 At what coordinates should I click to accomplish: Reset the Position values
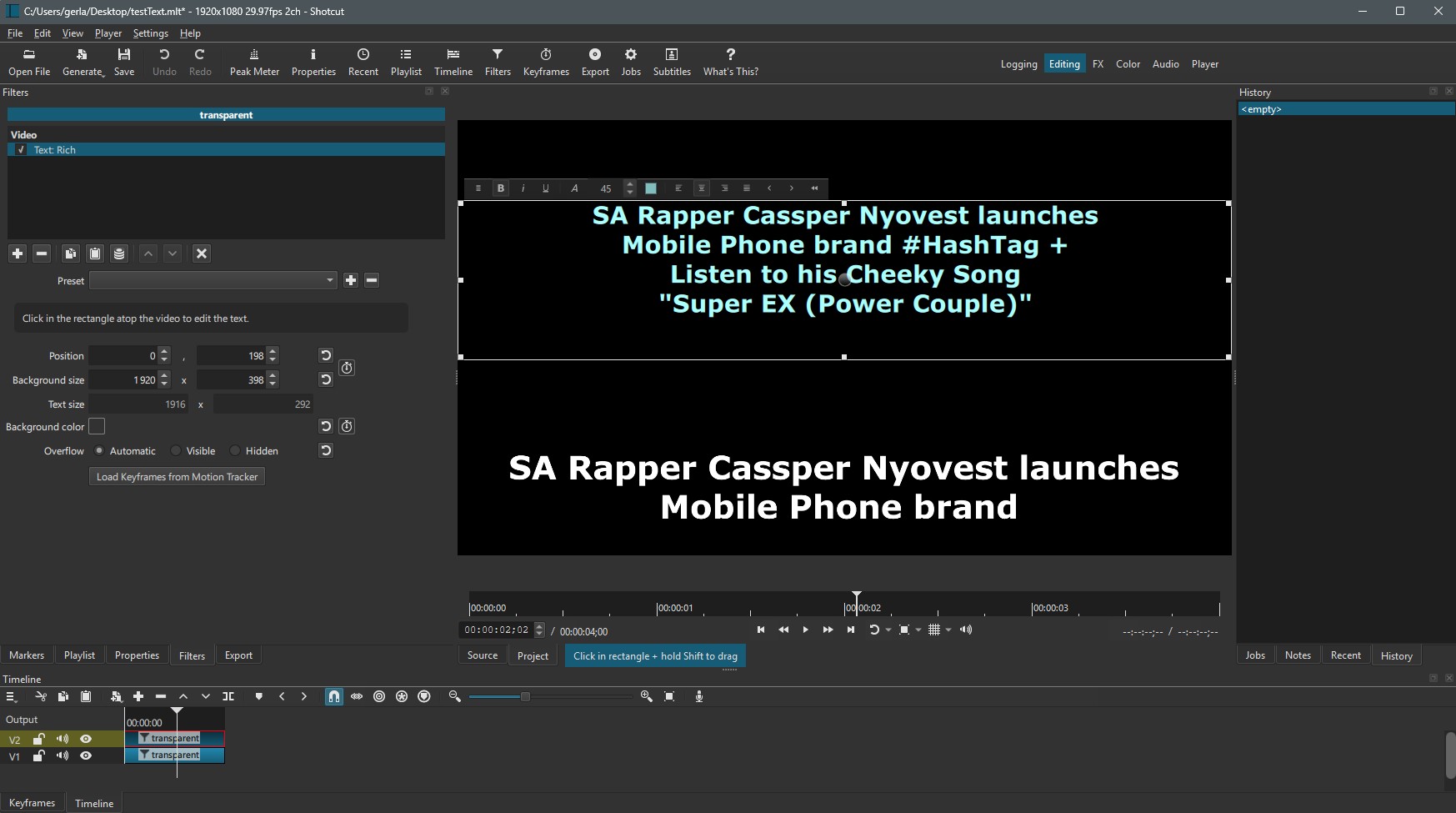tap(326, 355)
